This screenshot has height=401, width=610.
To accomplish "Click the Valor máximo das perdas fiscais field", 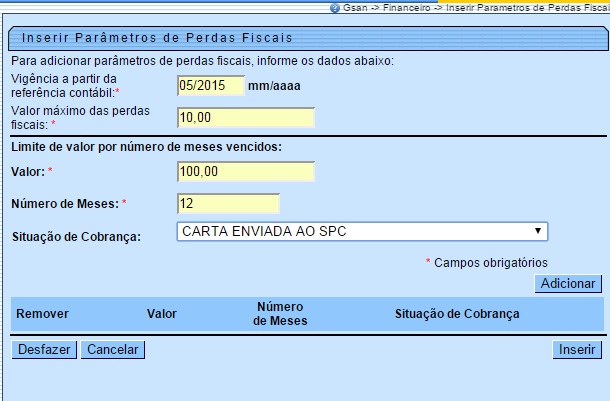I will (244, 118).
